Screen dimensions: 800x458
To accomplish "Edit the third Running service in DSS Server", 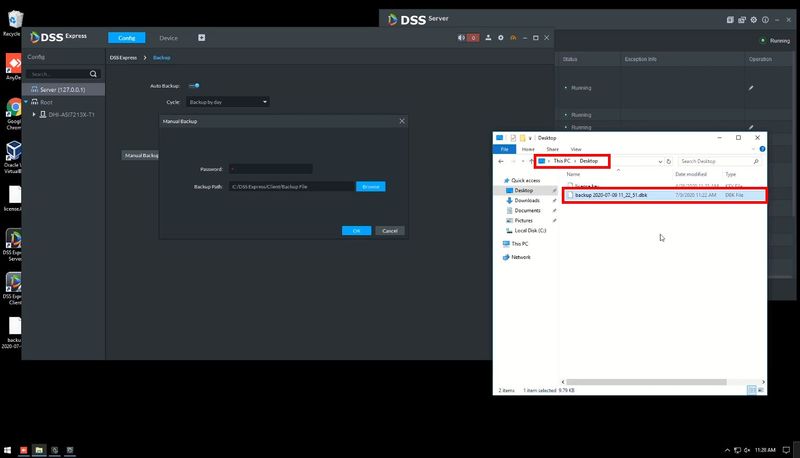I will tap(751, 127).
